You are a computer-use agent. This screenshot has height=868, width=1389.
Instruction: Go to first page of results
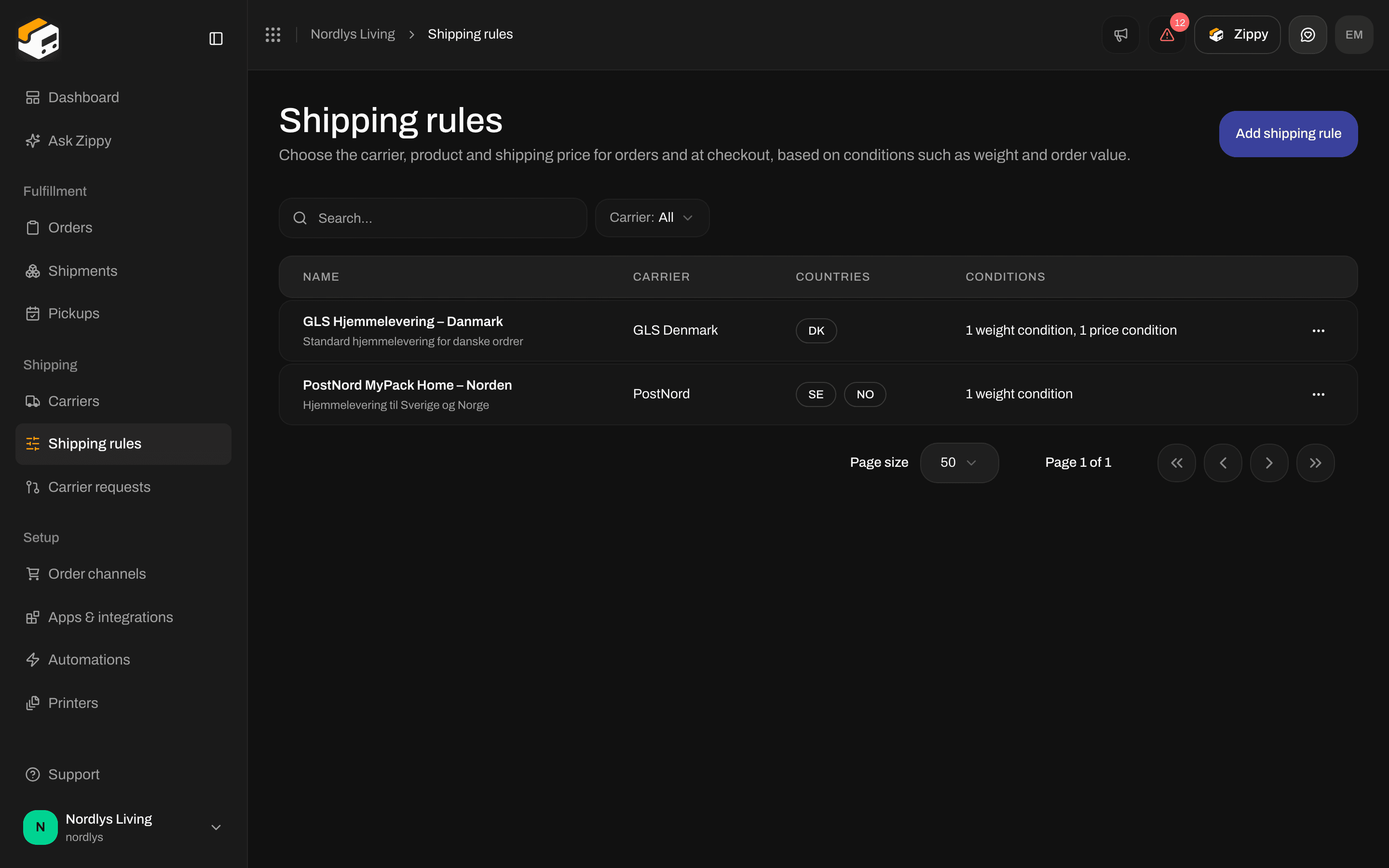pos(1177,463)
